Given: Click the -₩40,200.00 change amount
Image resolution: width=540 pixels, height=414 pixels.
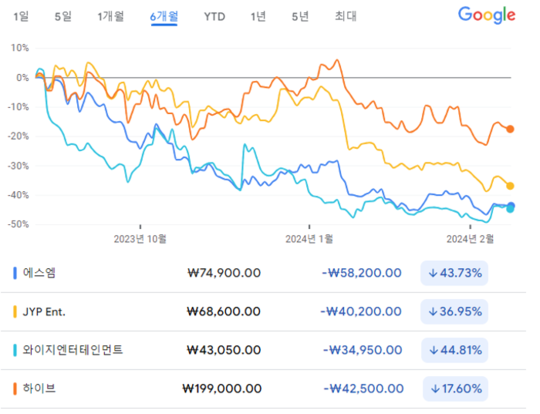Looking at the screenshot, I should [361, 312].
